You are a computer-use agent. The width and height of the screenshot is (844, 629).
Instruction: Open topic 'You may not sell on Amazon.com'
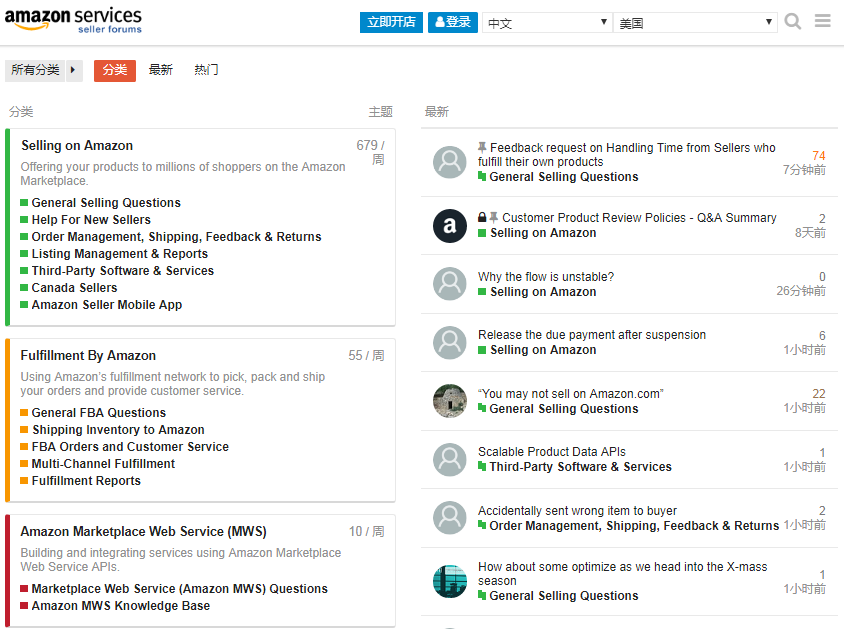coord(571,394)
